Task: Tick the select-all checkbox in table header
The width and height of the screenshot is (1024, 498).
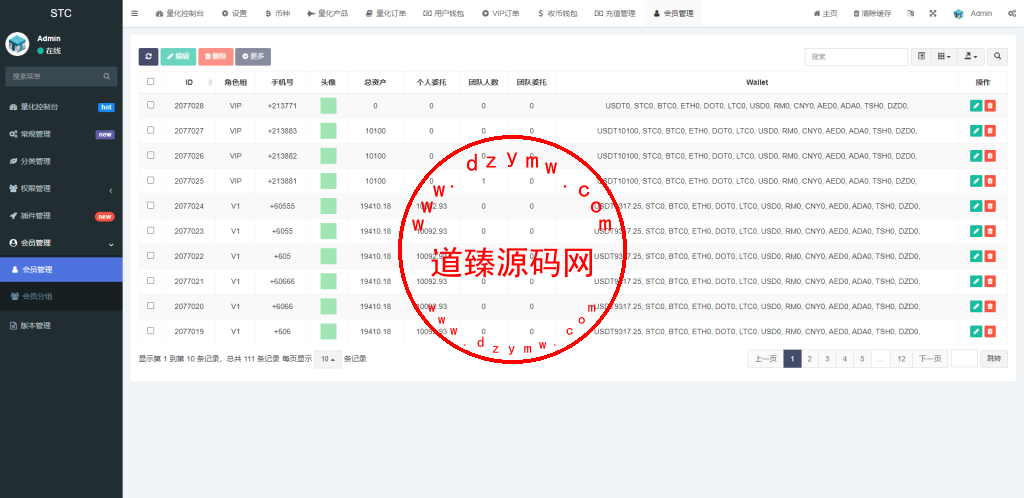Action: (151, 82)
